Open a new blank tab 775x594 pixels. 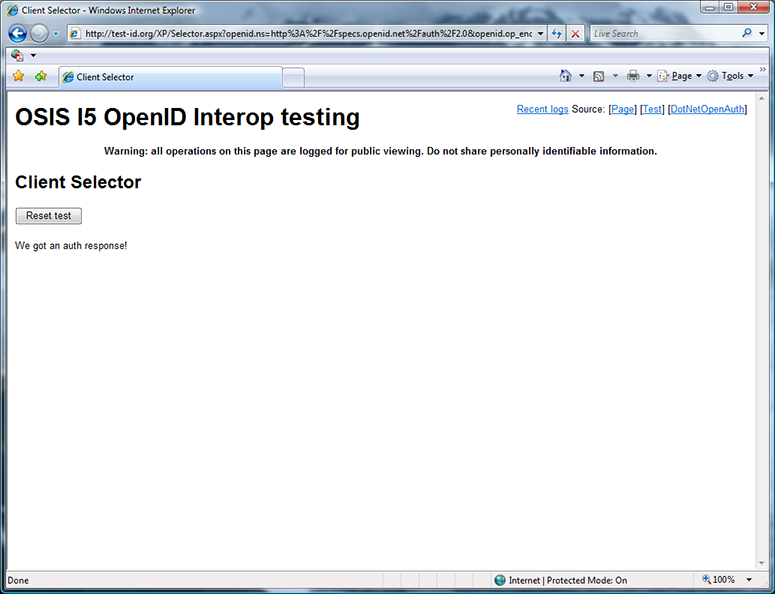click(293, 77)
